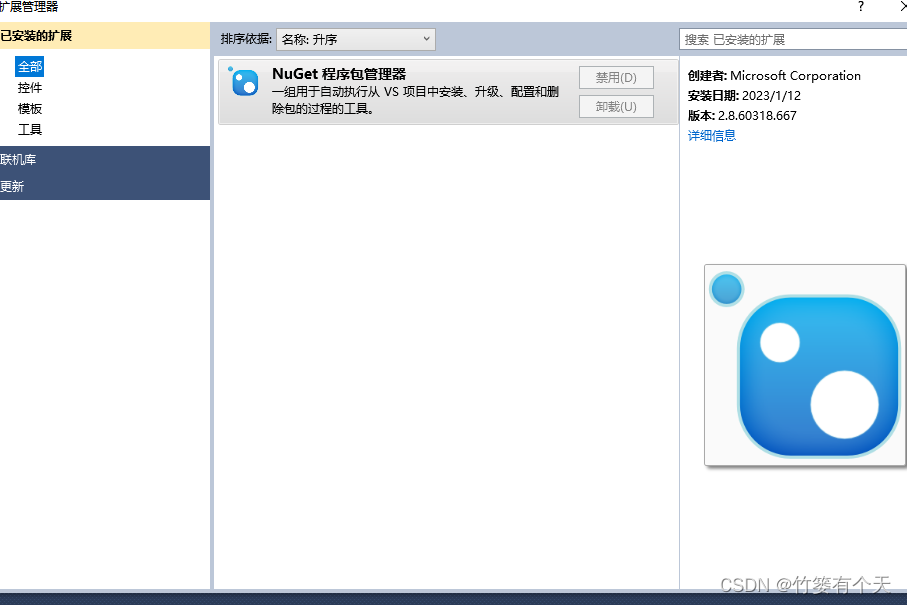Click the "禁用(D)" button
The height and width of the screenshot is (605, 907).
[x=616, y=78]
